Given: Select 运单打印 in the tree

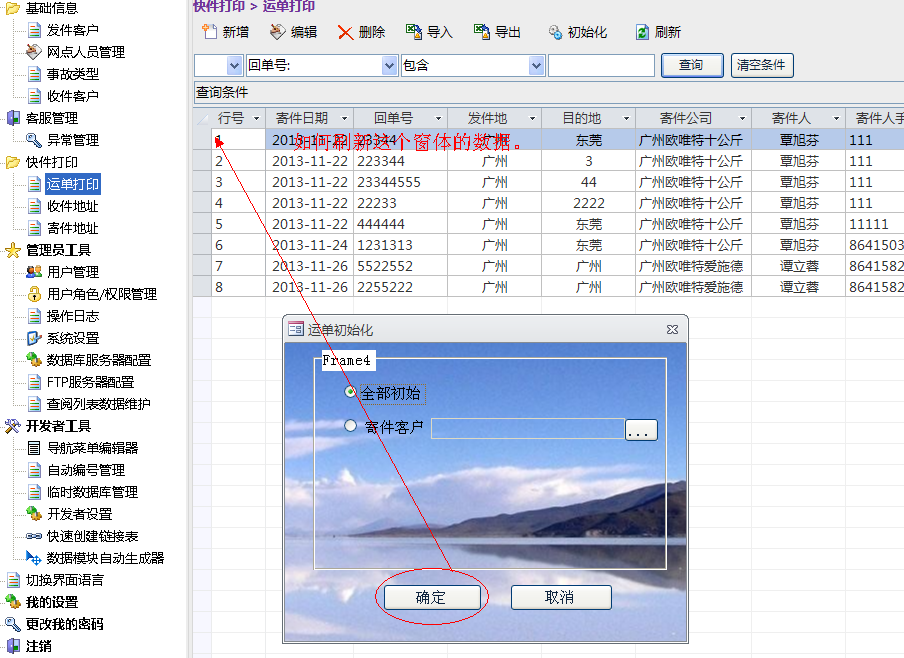Looking at the screenshot, I should click(73, 184).
